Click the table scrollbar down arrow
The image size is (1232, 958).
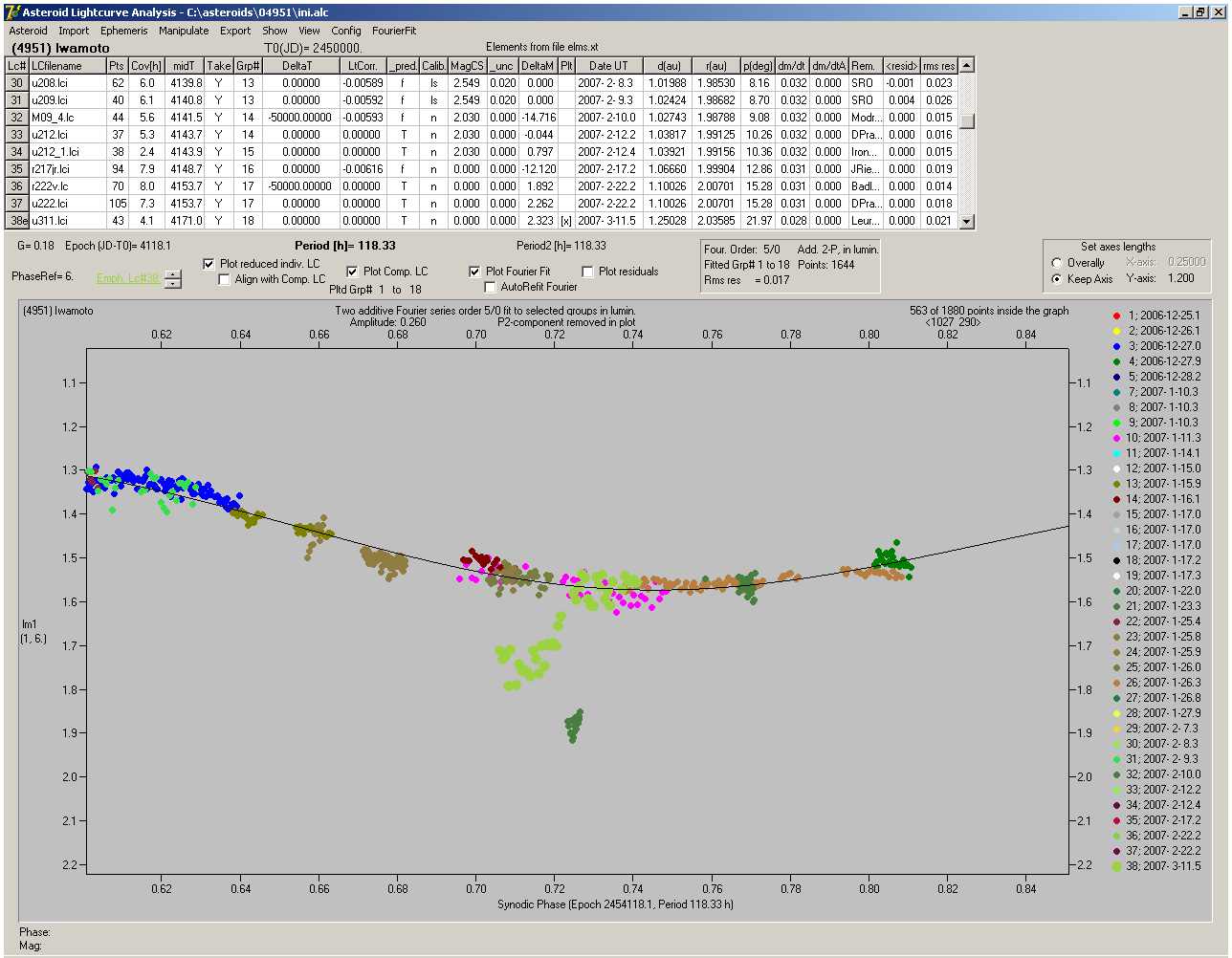pos(967,222)
